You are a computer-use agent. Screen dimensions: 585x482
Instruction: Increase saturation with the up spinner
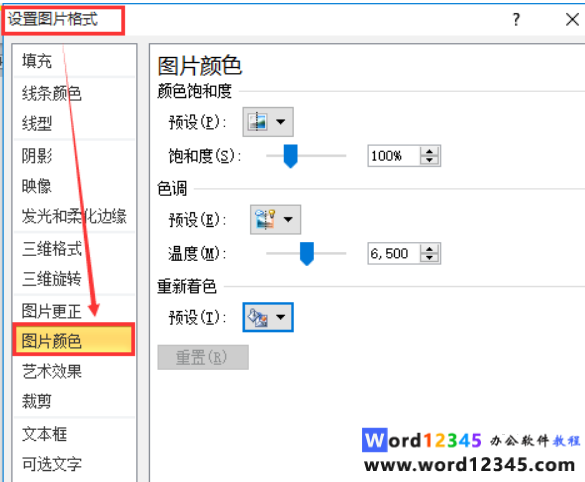click(x=429, y=151)
